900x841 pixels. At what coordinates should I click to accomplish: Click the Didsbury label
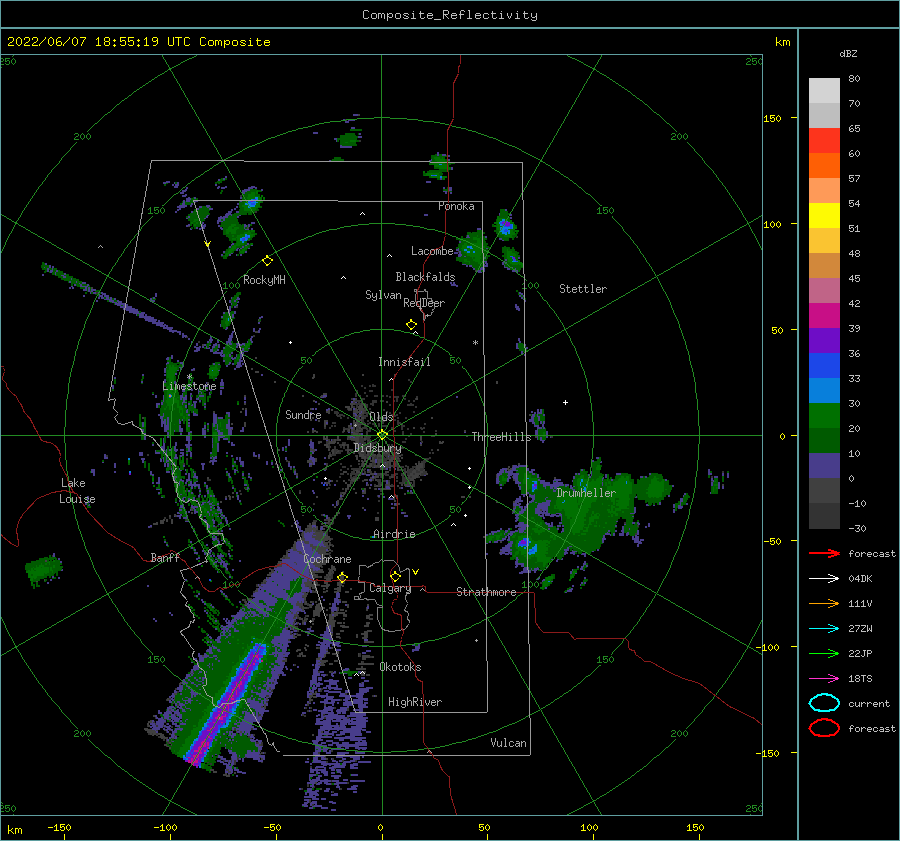point(377,448)
